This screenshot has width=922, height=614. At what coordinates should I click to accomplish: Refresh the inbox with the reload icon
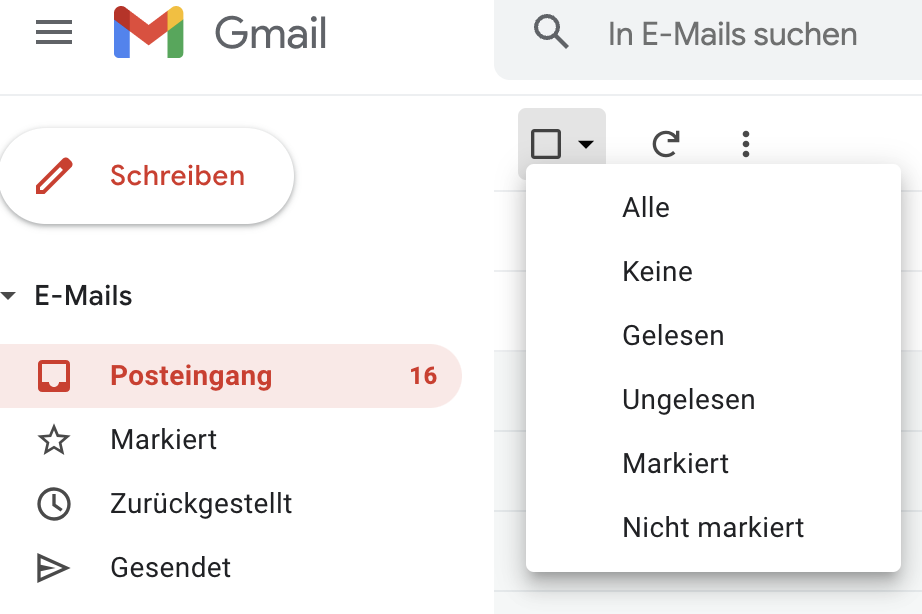pyautogui.click(x=664, y=143)
